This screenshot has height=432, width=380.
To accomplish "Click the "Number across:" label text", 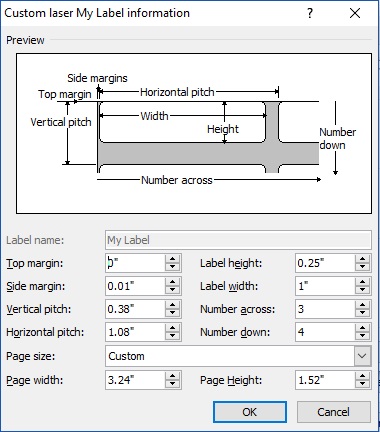I will point(238,309).
